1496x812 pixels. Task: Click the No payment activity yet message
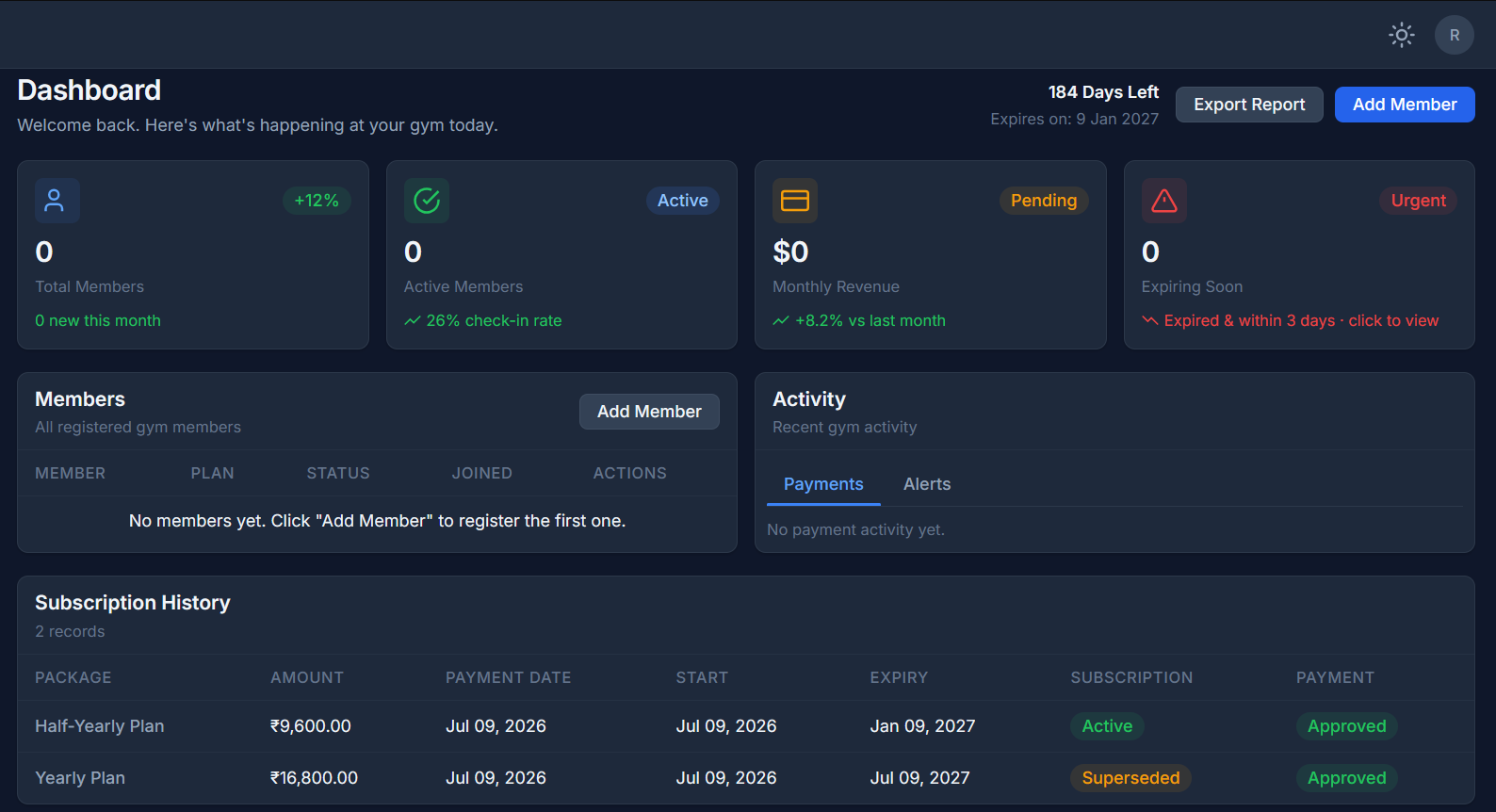point(855,529)
